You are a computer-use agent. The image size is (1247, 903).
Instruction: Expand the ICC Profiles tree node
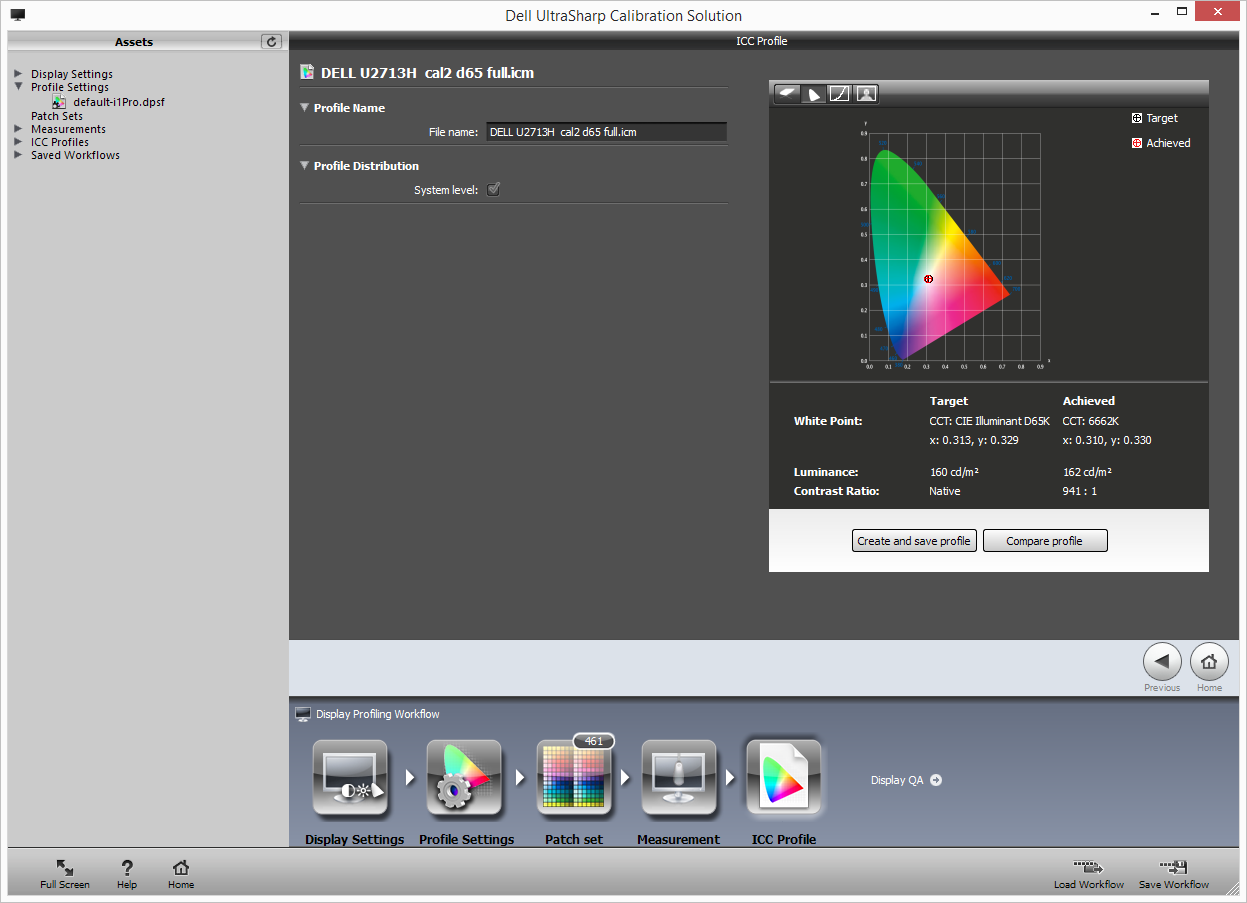click(x=18, y=142)
